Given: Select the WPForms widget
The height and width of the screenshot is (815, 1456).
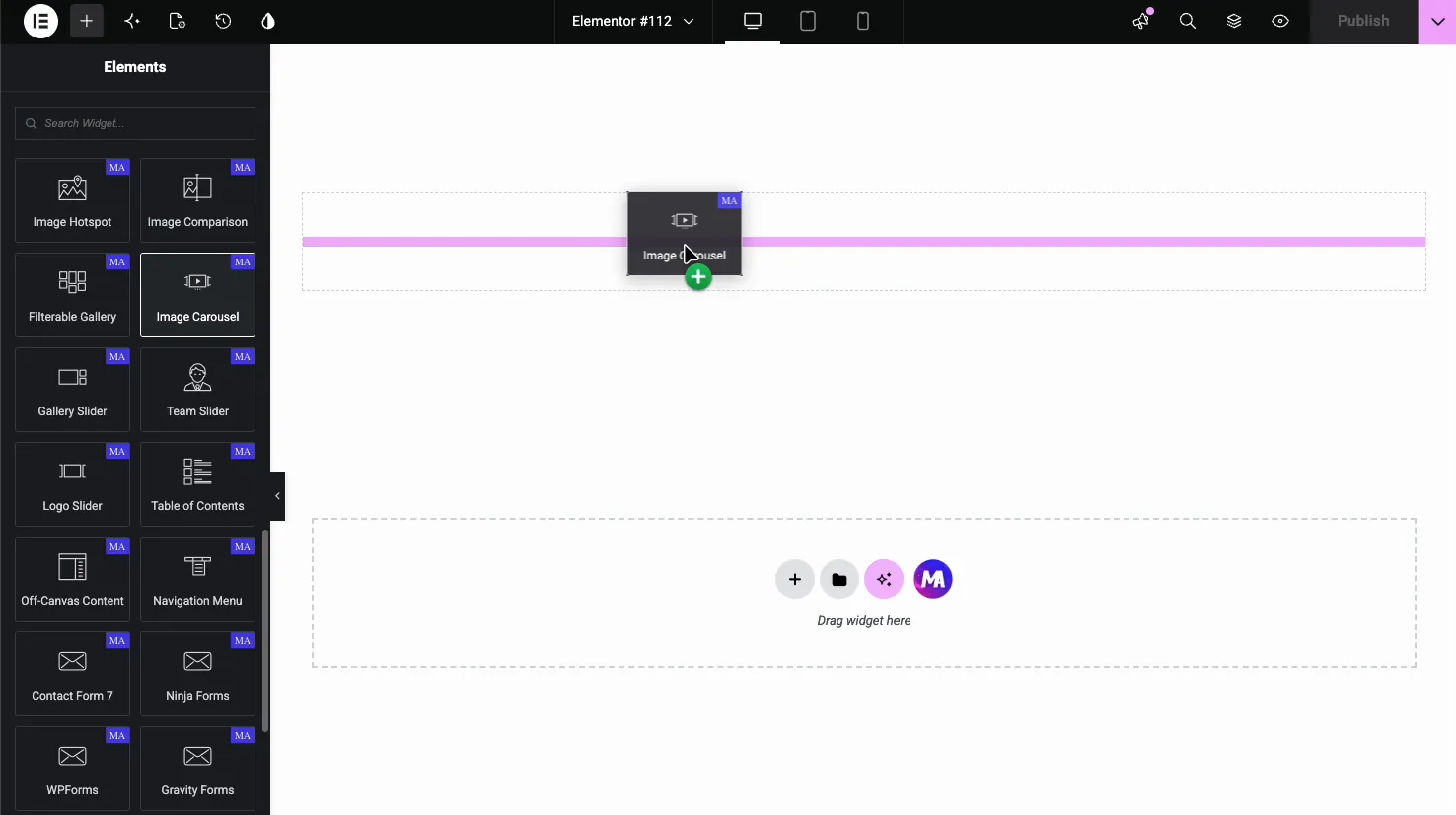Looking at the screenshot, I should tap(72, 769).
